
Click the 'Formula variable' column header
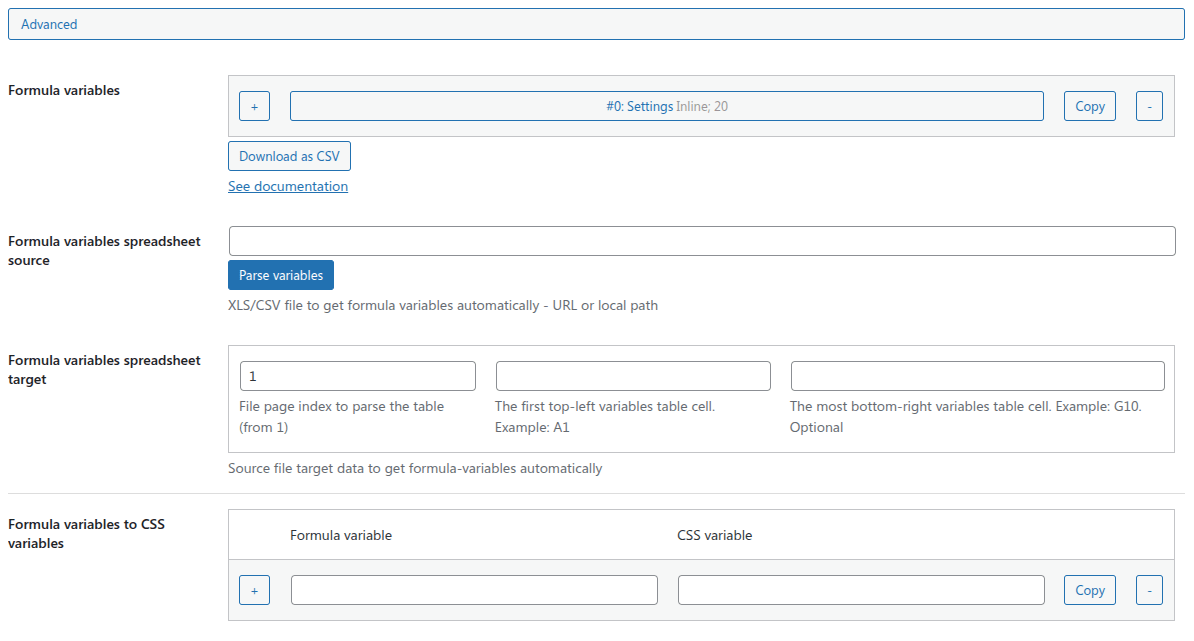pyautogui.click(x=341, y=535)
